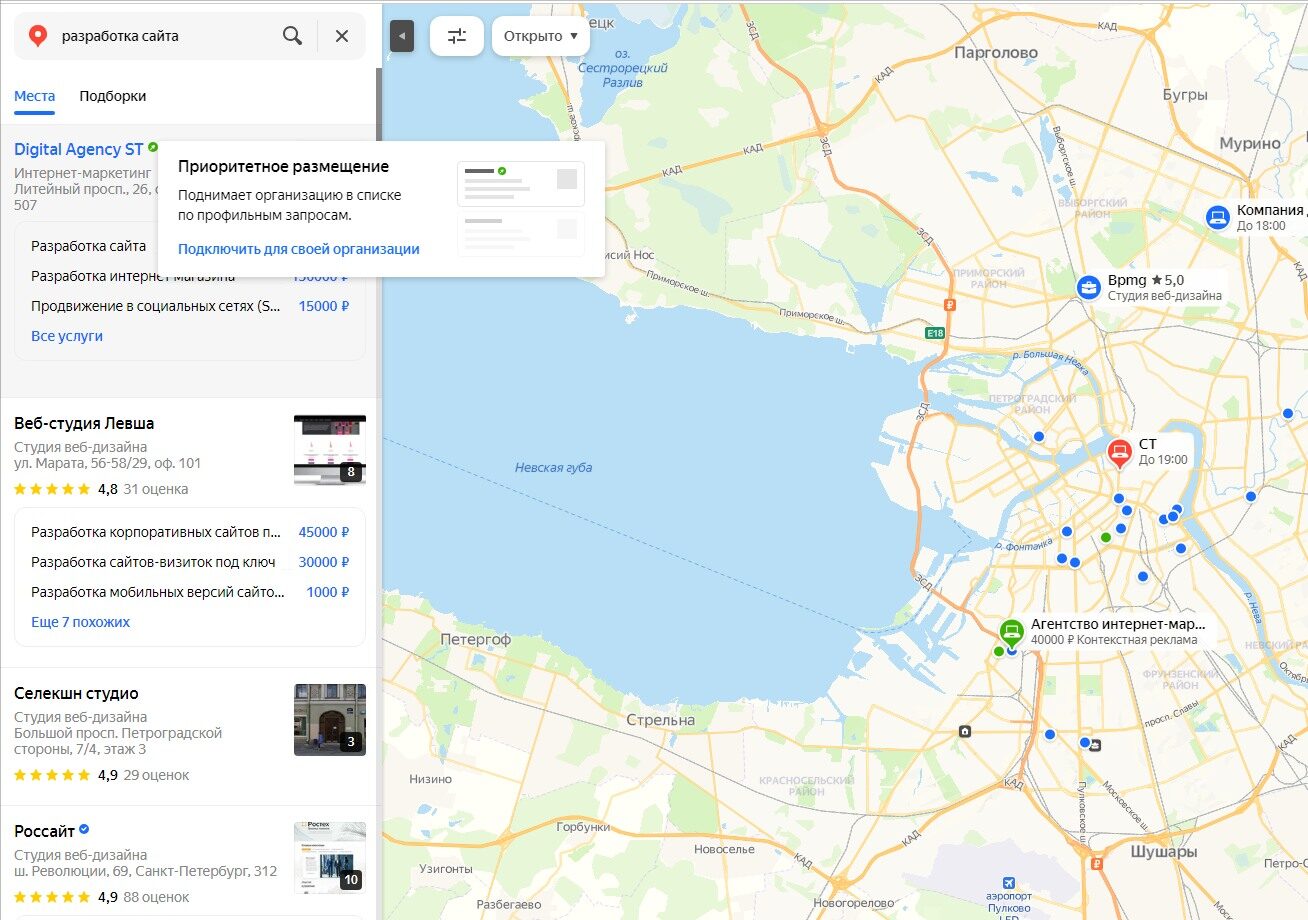The image size is (1308, 920).
Task: Click the Шушары map label
Action: 1164,853
